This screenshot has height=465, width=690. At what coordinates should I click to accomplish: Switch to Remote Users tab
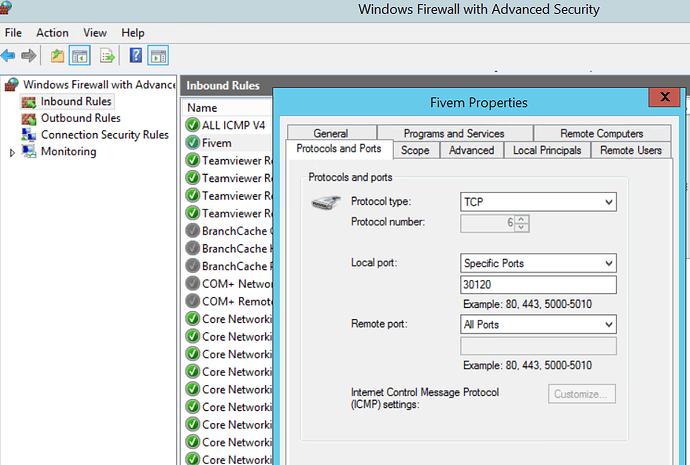click(631, 150)
